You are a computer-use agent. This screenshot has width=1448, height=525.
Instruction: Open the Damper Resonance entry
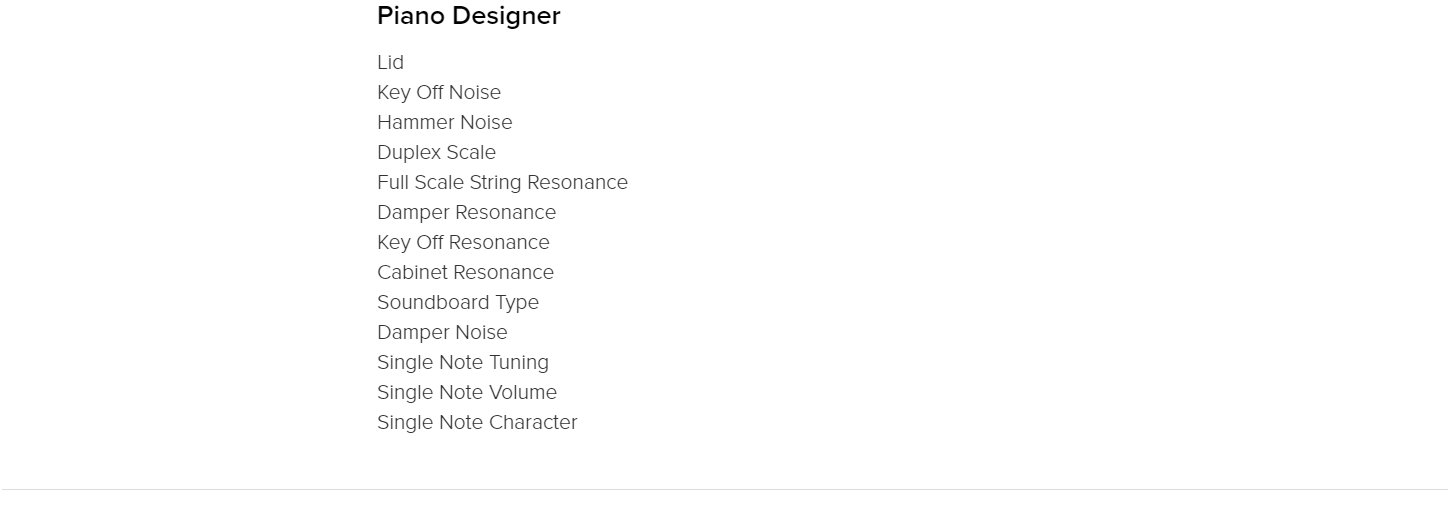click(466, 212)
